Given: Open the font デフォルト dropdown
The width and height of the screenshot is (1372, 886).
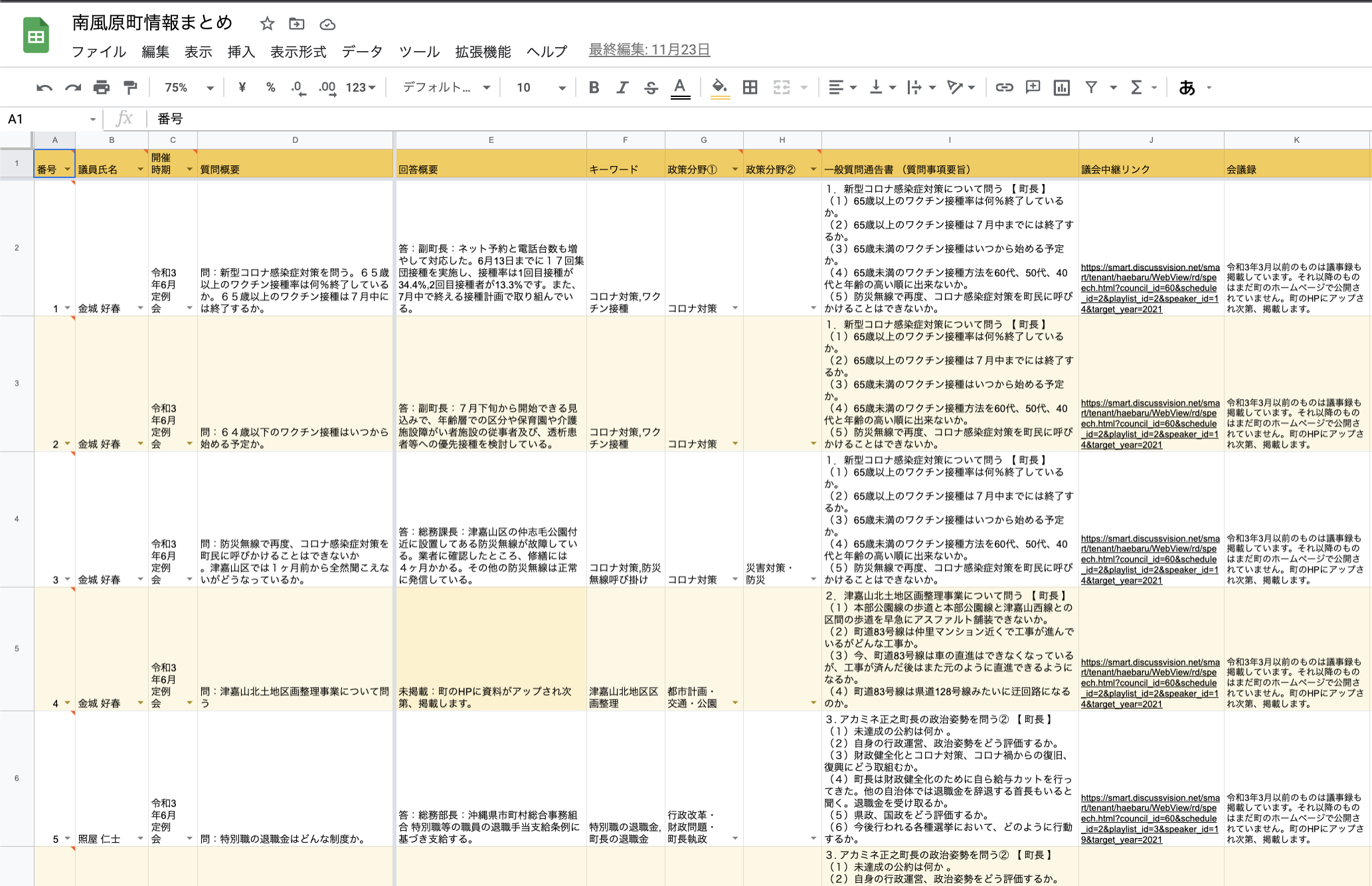Looking at the screenshot, I should (446, 88).
